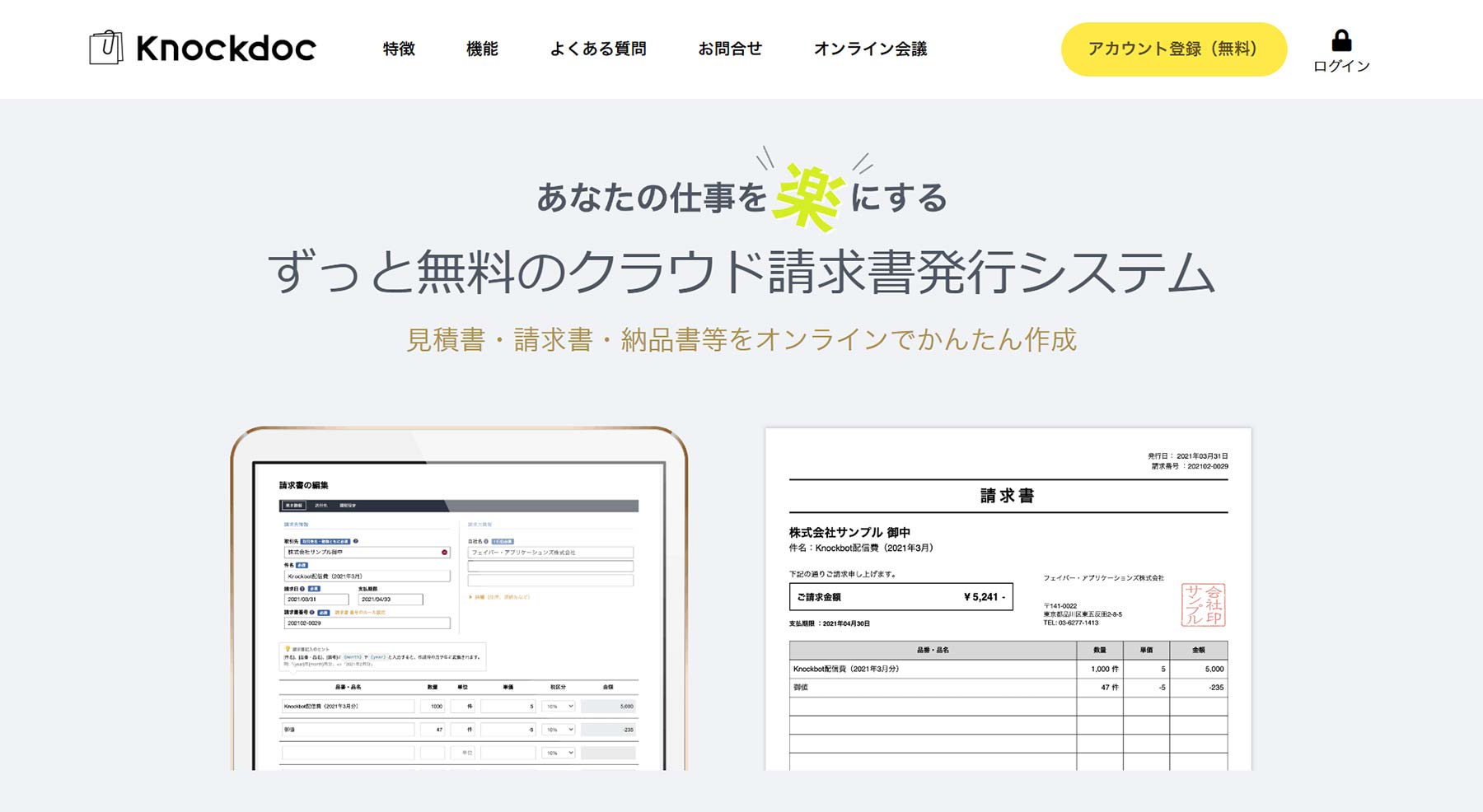Click the 1,000 件 cell in invoice table
Image resolution: width=1483 pixels, height=812 pixels.
pos(1100,669)
